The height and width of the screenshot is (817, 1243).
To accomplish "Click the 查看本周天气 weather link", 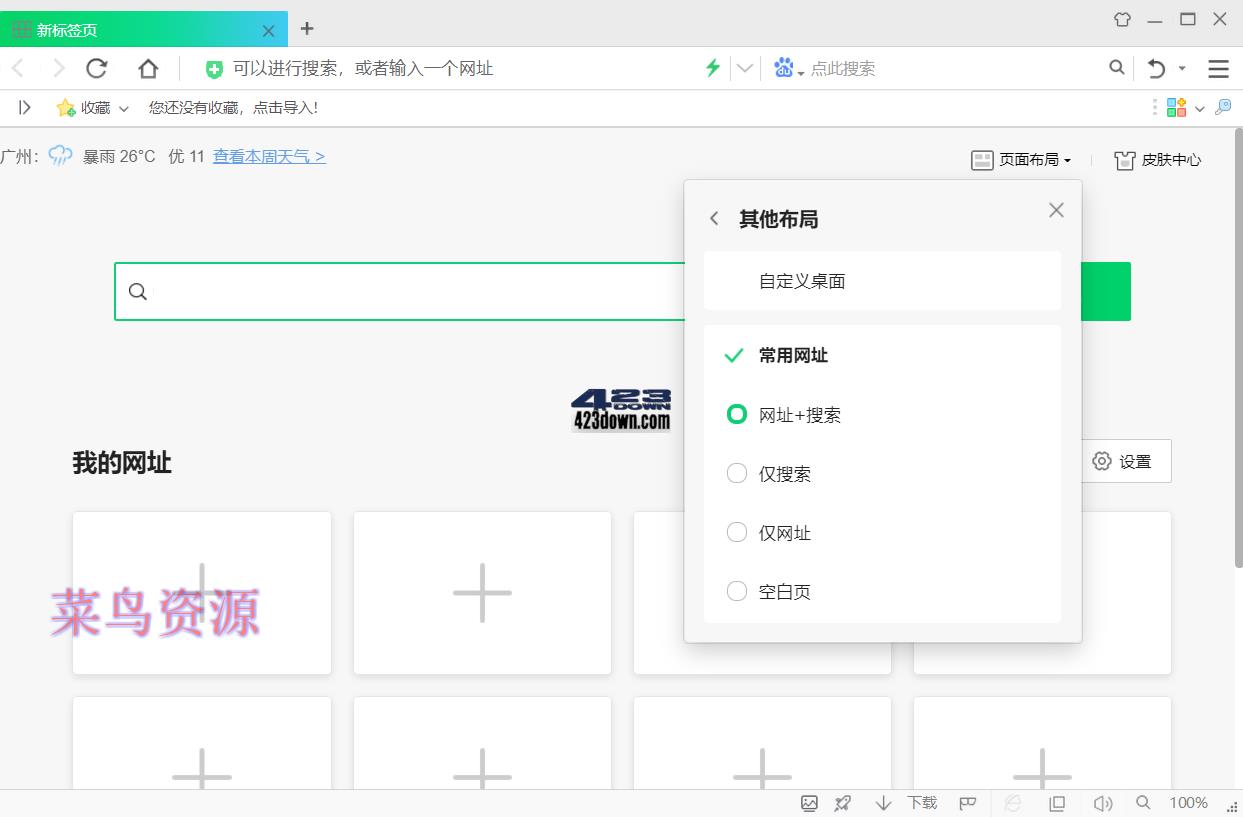I will pos(268,156).
